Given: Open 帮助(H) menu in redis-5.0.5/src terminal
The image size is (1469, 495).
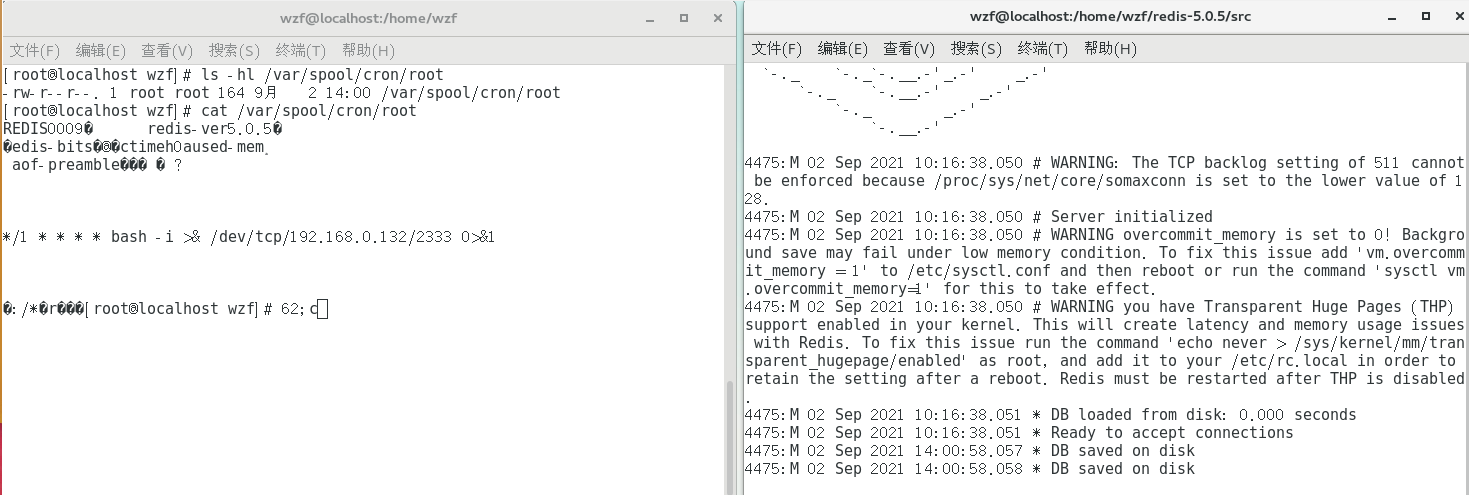Looking at the screenshot, I should [x=1110, y=48].
